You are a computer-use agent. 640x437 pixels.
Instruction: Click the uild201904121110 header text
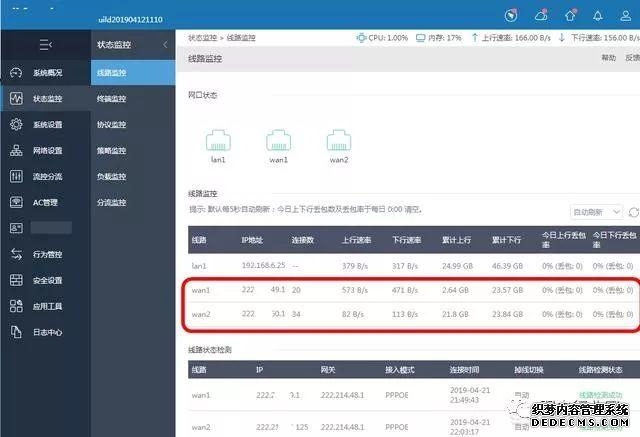coord(131,19)
